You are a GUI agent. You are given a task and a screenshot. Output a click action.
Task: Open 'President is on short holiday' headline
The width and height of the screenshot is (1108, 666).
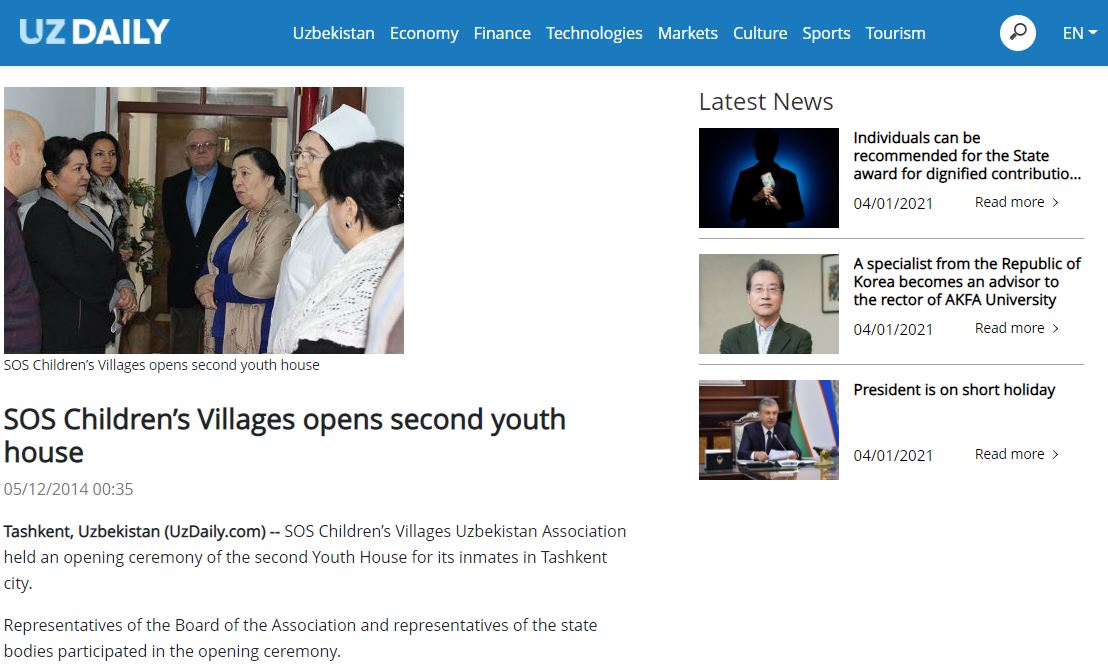pyautogui.click(x=954, y=390)
